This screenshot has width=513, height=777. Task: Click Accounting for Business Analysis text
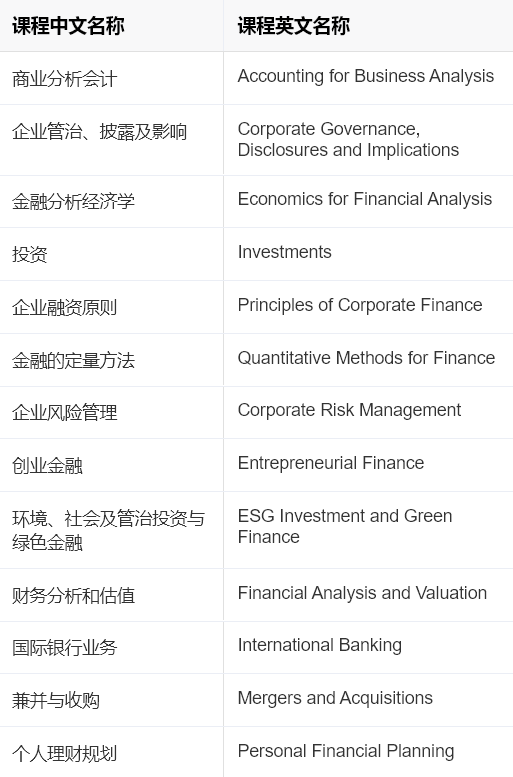coord(366,76)
